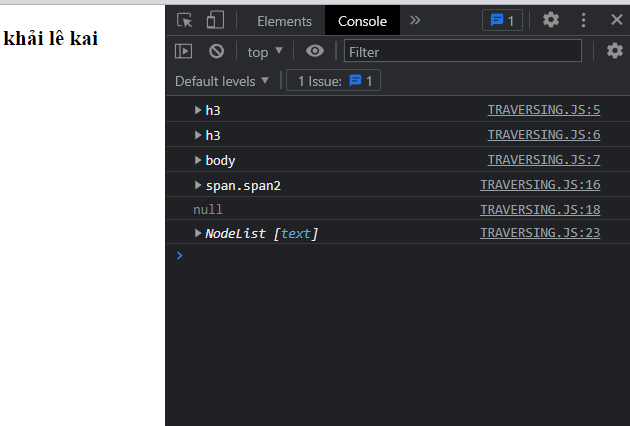Image resolution: width=630 pixels, height=426 pixels.
Task: Click the heading 'khải lê kai' on page
Action: pos(51,39)
